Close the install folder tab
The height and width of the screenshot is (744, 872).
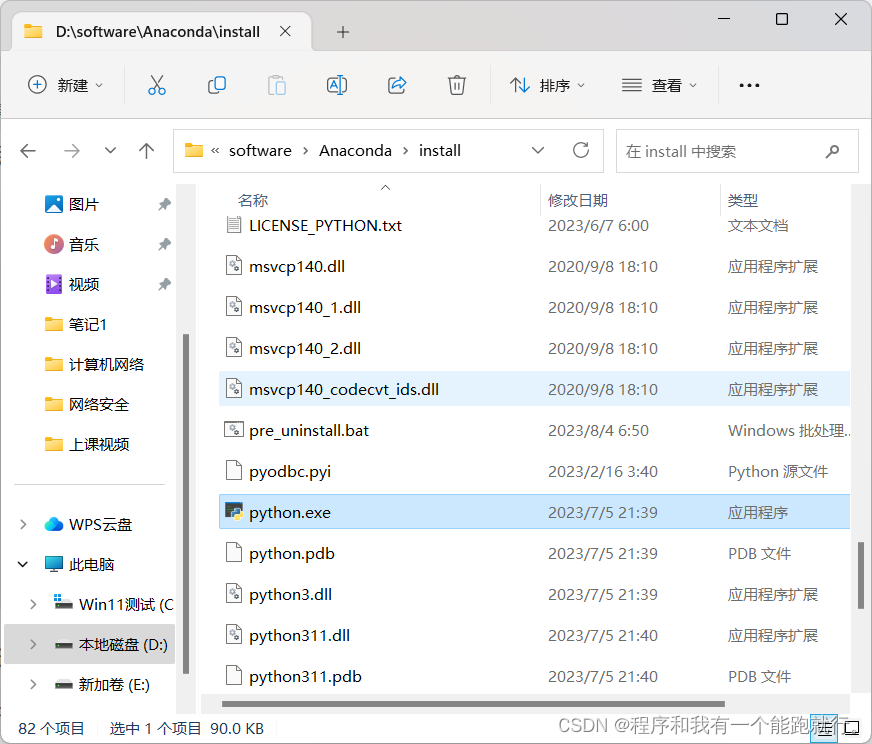pos(285,32)
